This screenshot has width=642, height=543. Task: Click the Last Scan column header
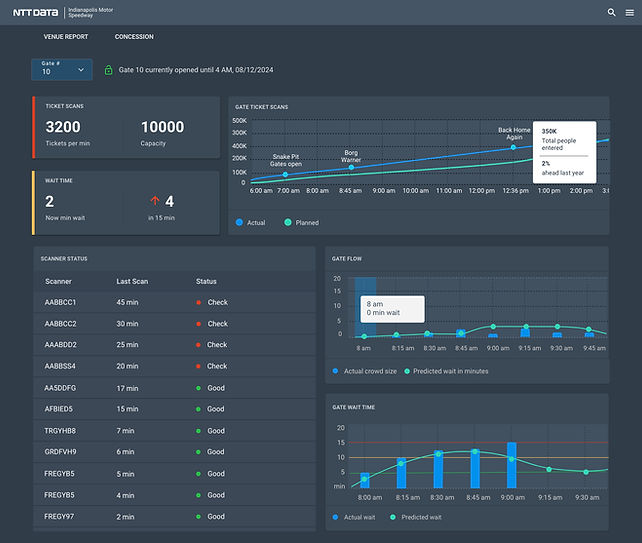132,281
